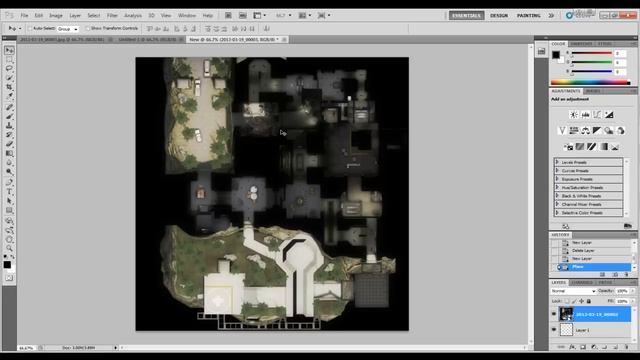
Task: Open the File menu
Action: click(x=24, y=16)
